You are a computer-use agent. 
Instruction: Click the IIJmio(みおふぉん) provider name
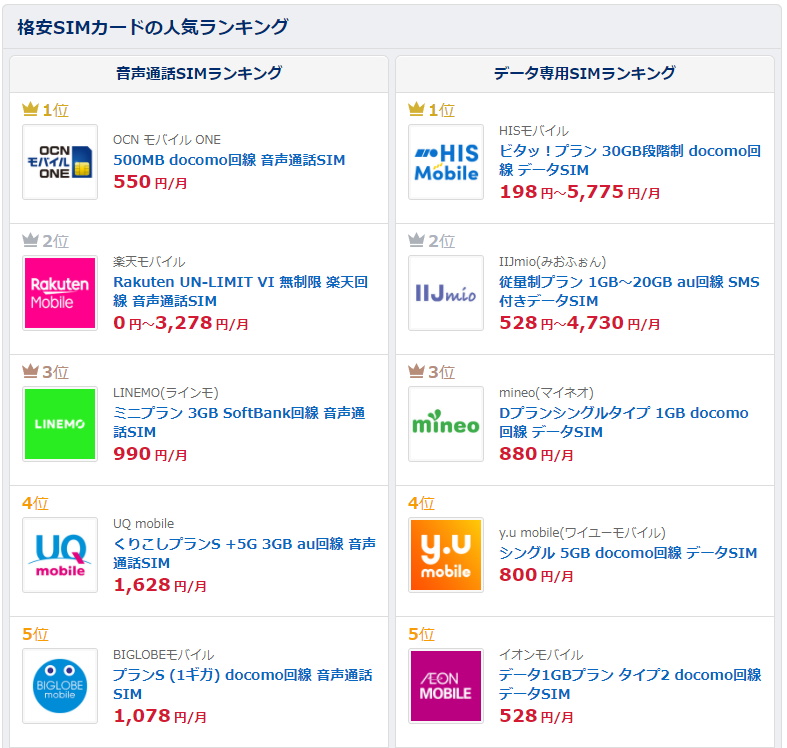pos(553,262)
